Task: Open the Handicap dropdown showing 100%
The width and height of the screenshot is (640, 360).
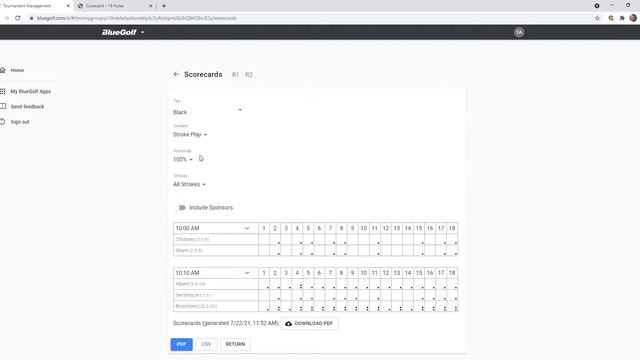Action: coord(183,159)
